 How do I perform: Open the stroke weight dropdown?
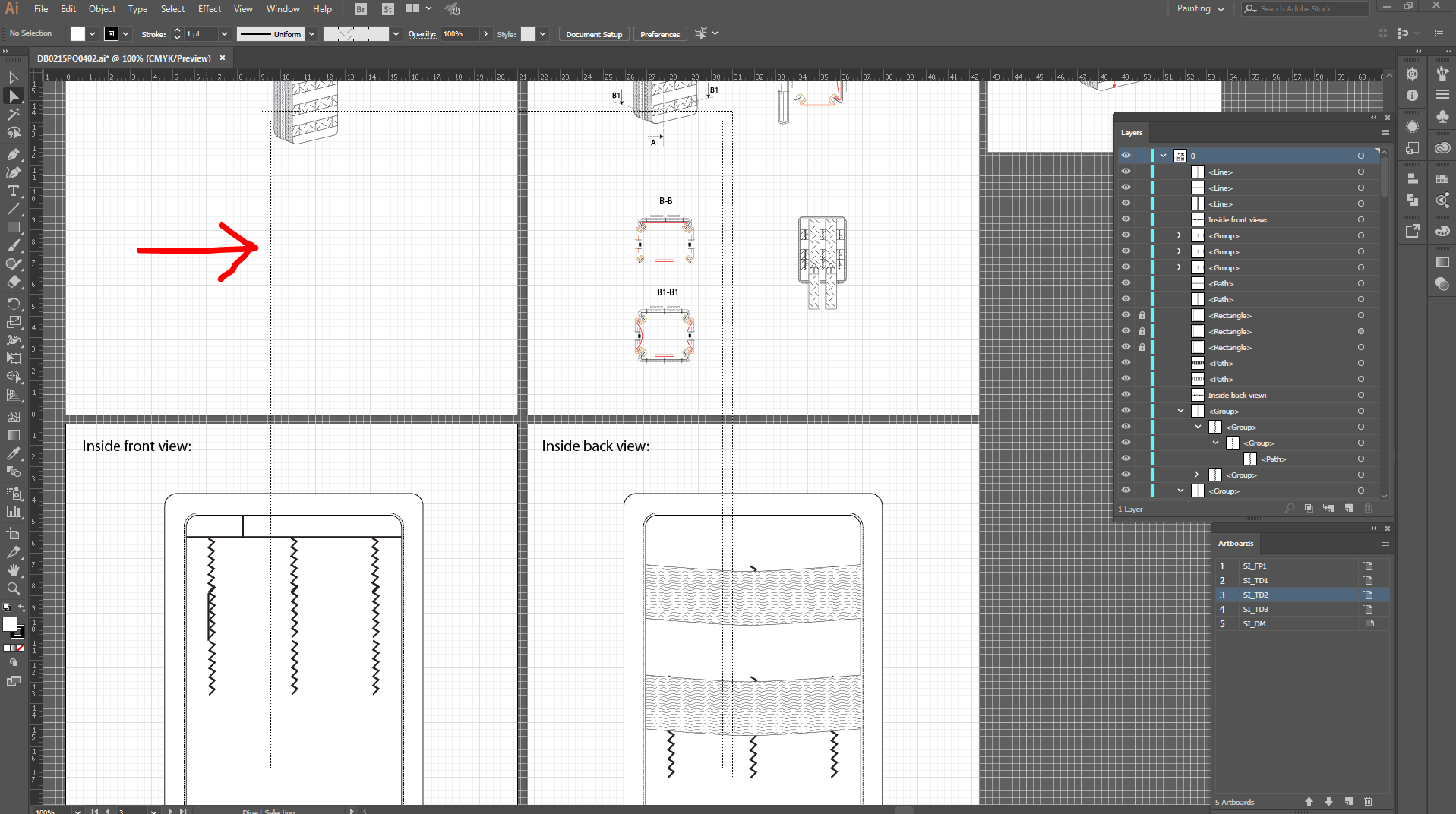pos(224,33)
